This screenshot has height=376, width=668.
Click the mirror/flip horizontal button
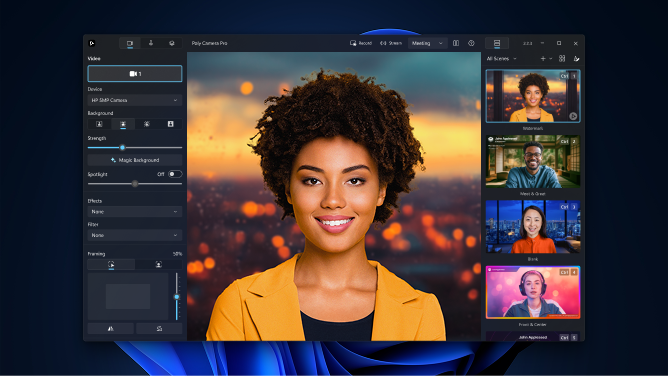(111, 328)
